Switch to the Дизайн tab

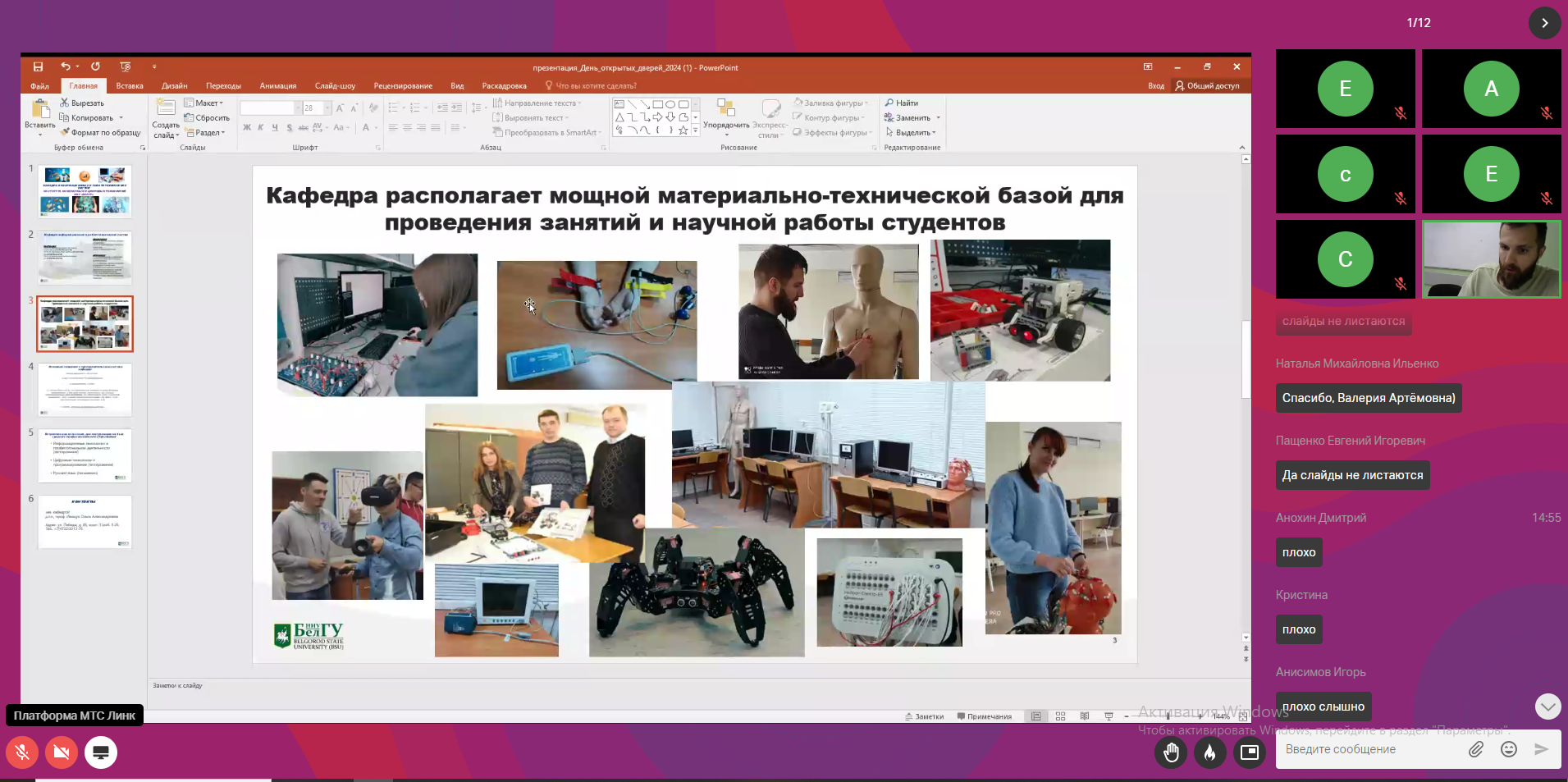pyautogui.click(x=174, y=86)
